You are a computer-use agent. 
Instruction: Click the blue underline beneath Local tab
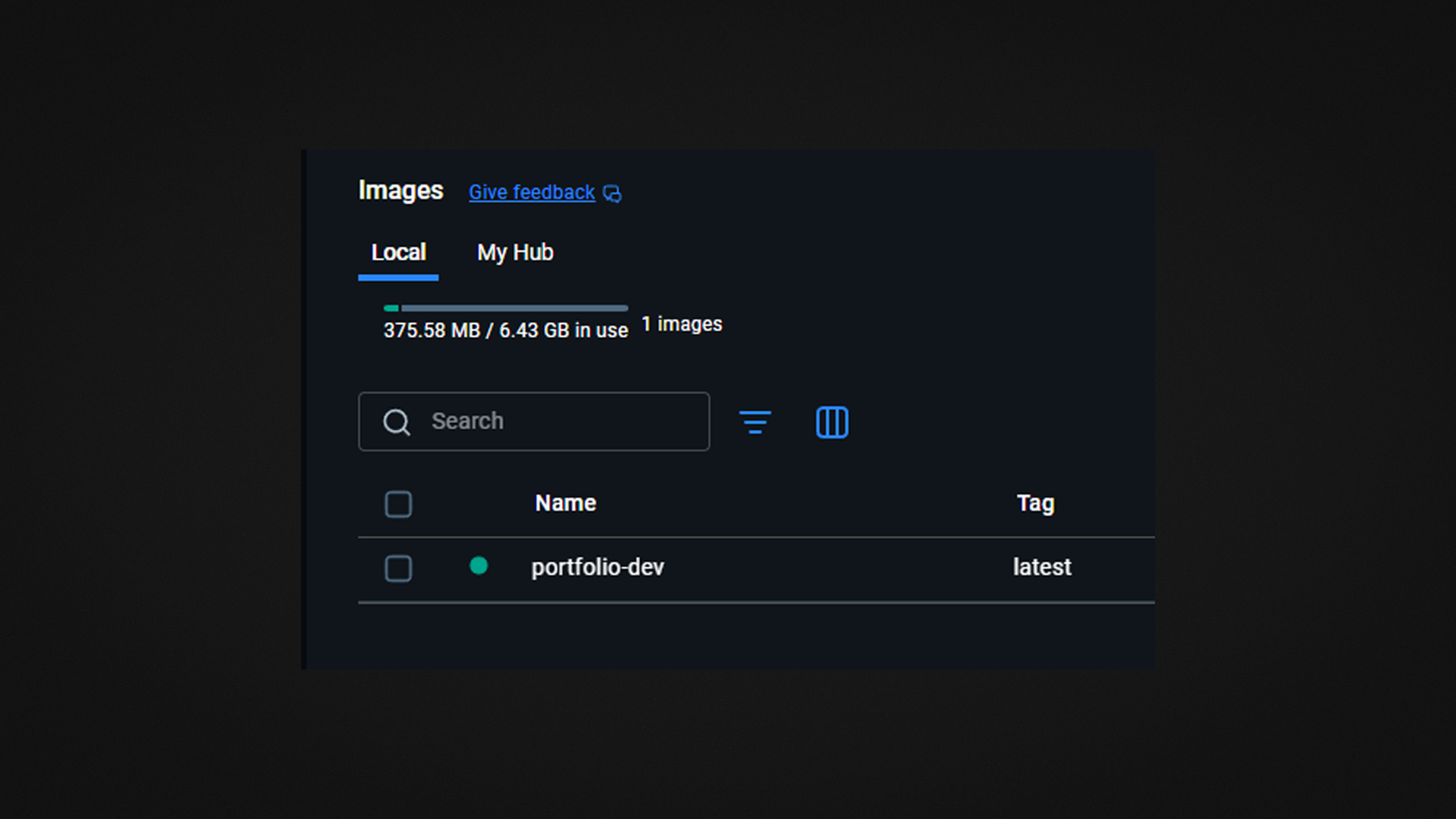[x=398, y=278]
